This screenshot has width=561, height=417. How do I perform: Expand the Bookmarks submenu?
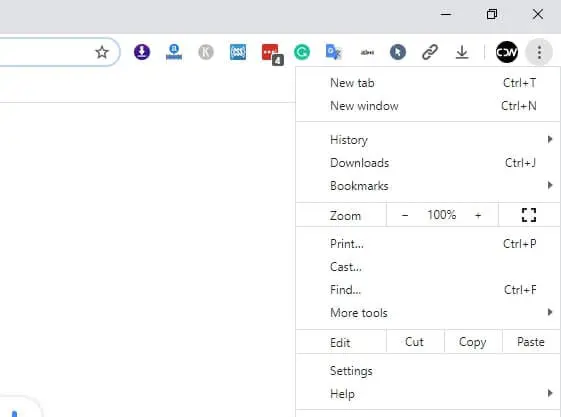point(428,186)
